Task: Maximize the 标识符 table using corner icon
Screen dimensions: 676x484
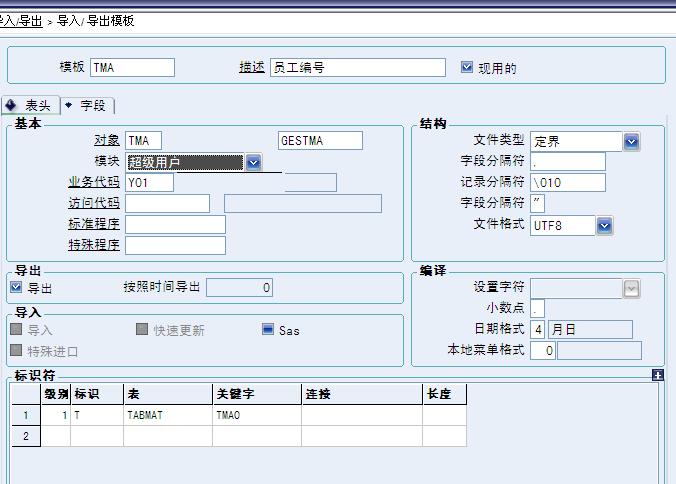Action: (x=657, y=375)
